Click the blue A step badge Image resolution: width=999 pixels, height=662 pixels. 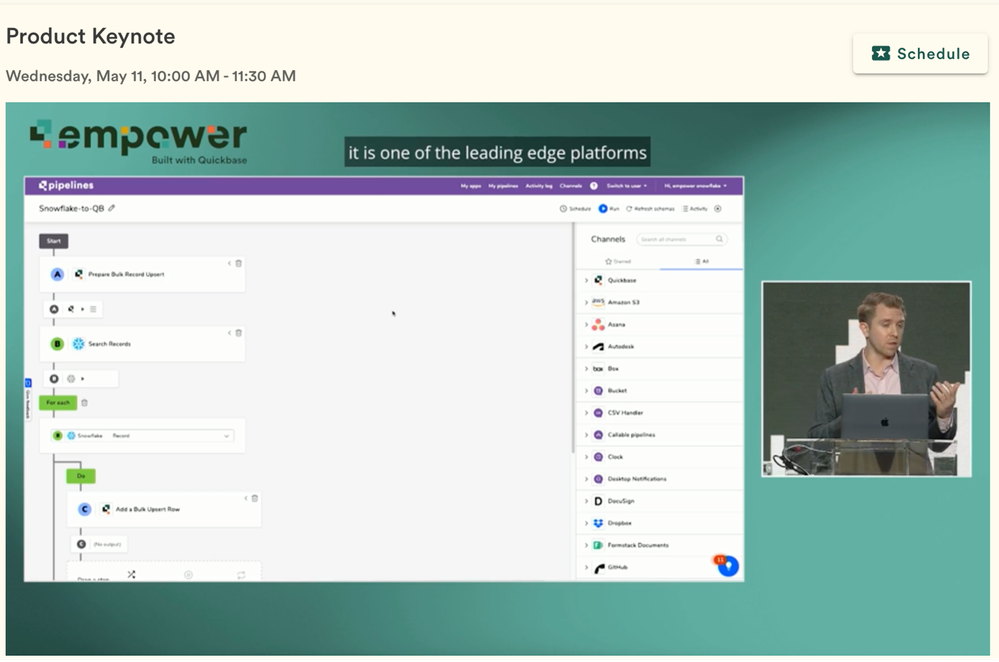click(57, 274)
